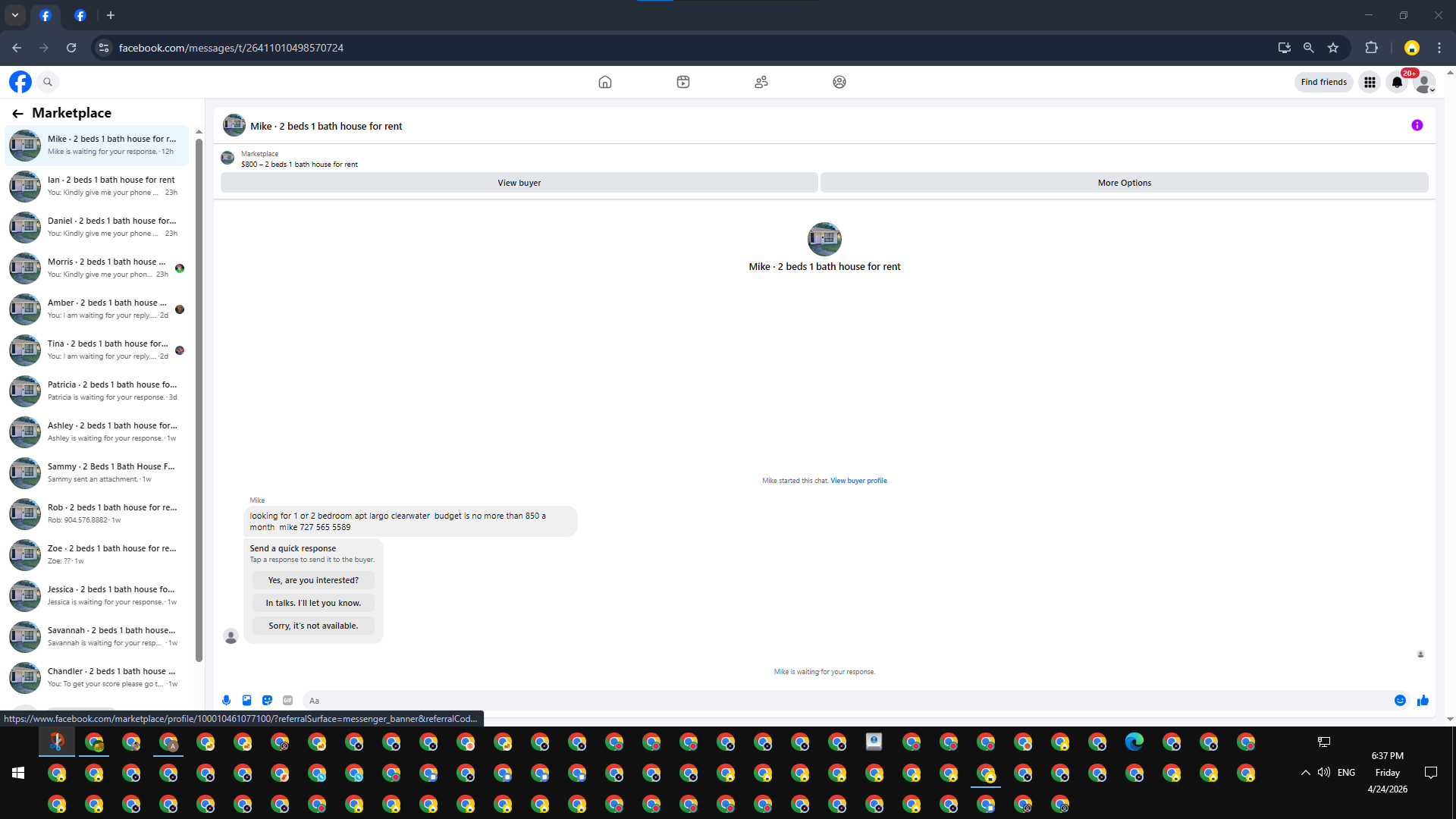This screenshot has height=819, width=1456.
Task: Open the More Options menu
Action: point(1125,183)
